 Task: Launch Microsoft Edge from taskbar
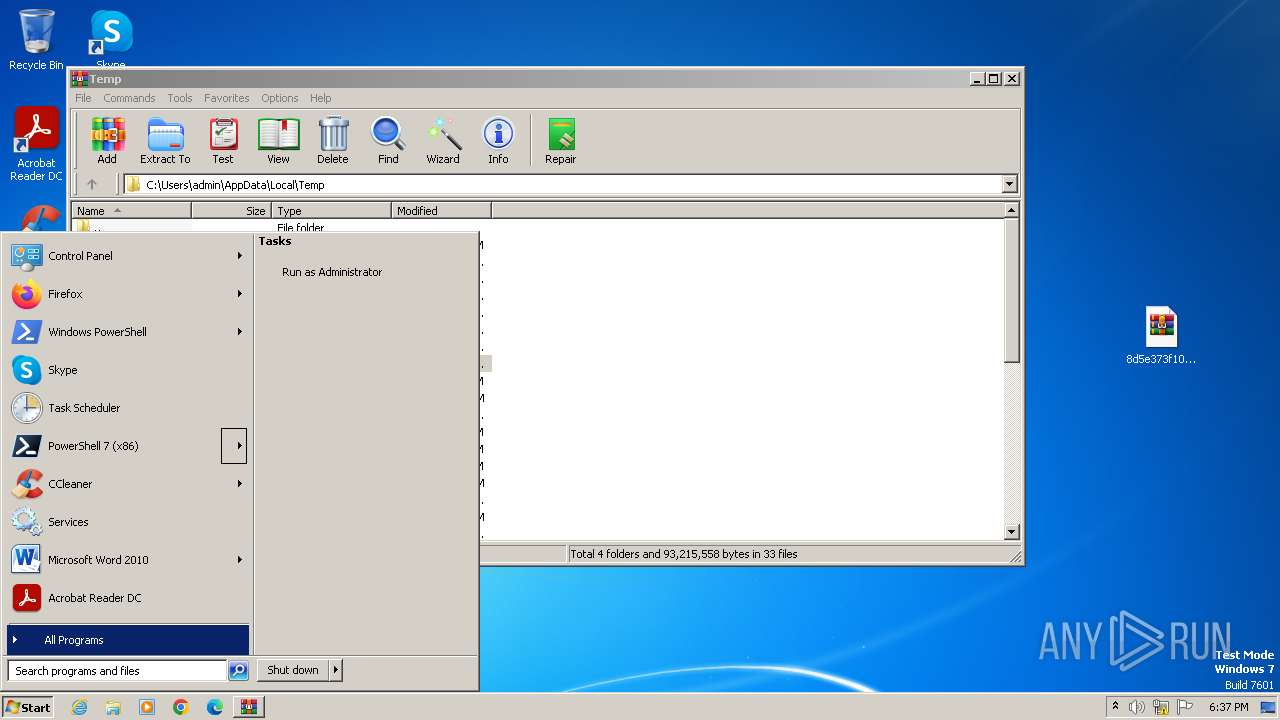tap(215, 707)
